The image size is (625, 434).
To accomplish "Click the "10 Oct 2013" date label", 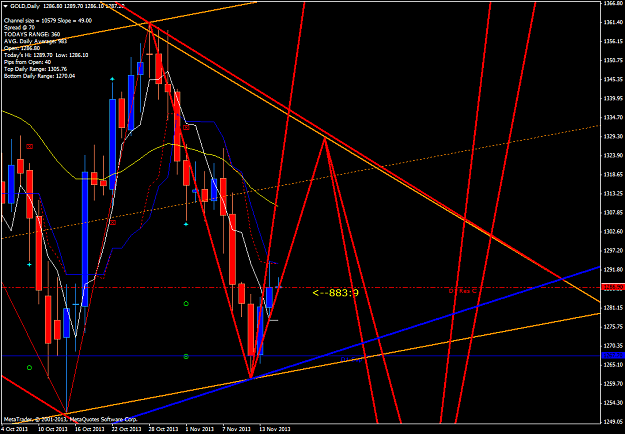I will 51,430.
